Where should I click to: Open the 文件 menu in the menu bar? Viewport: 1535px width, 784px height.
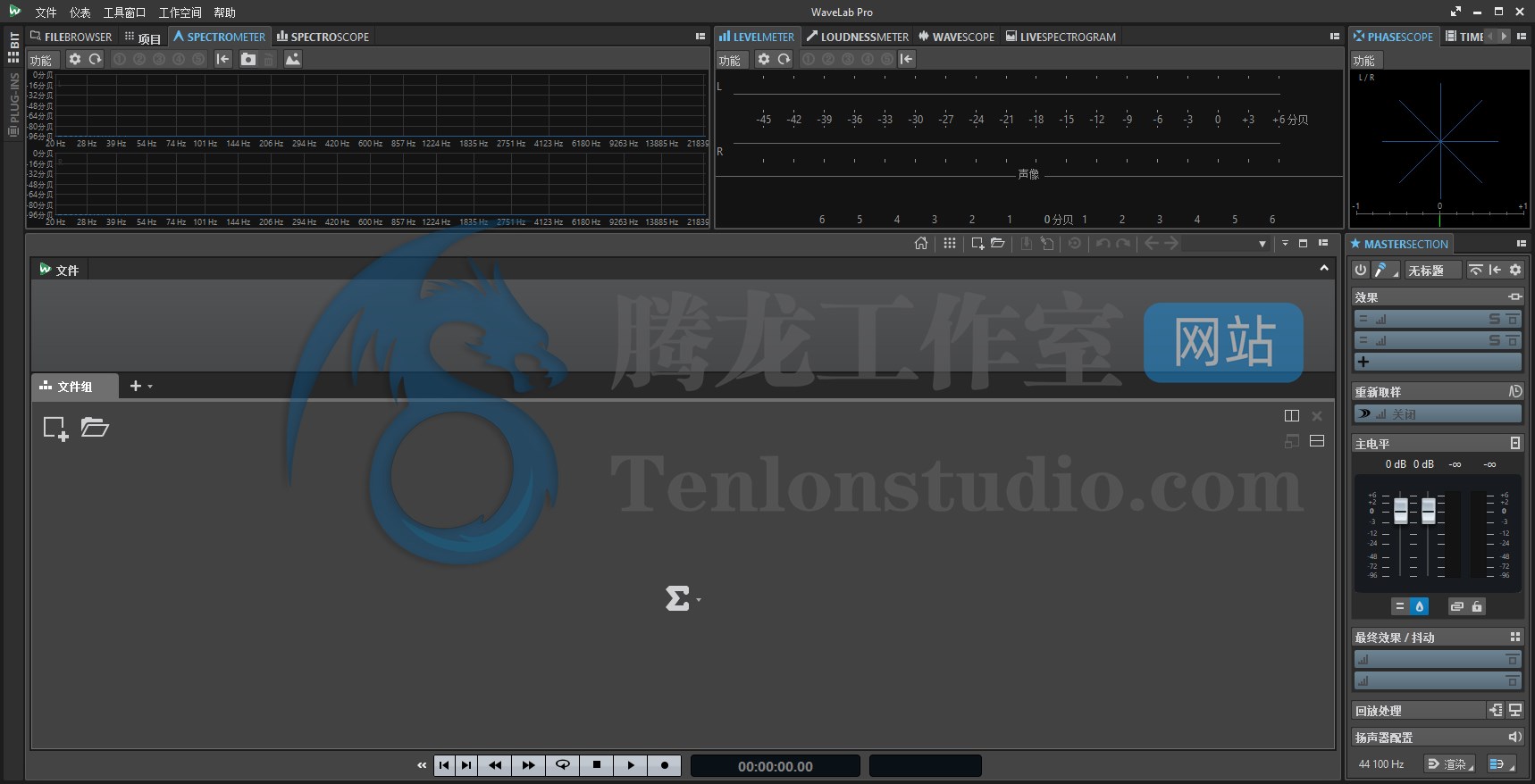tap(46, 12)
